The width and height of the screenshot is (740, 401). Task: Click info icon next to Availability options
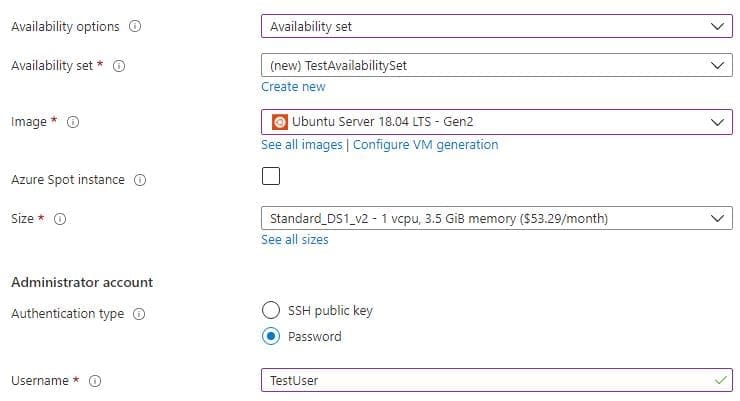tap(135, 27)
